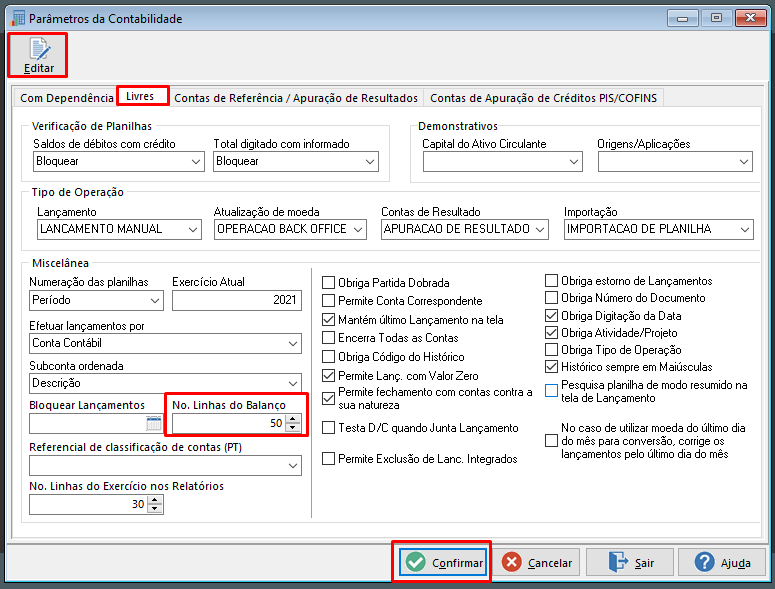
Task: Open Total digitado com informado dropdown
Action: 296,162
